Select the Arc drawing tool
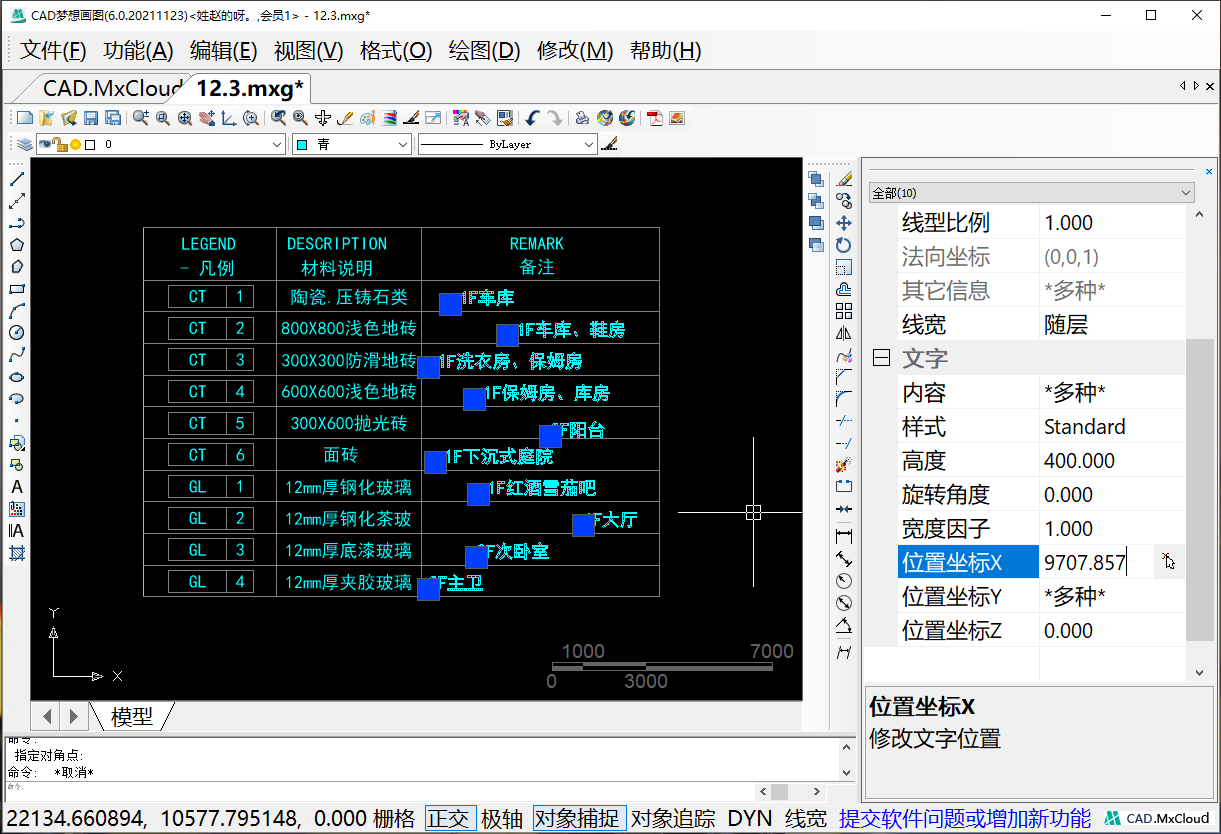 pos(16,311)
